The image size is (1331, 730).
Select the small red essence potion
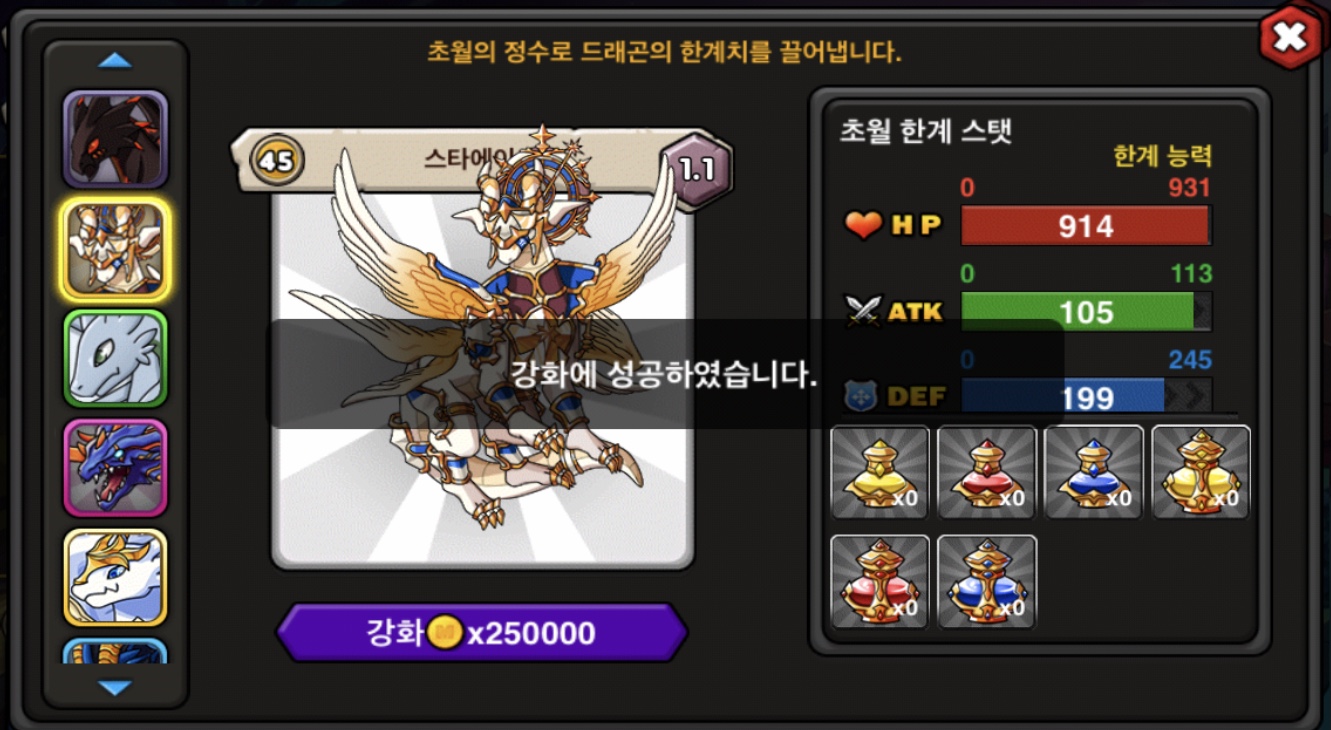coord(987,472)
